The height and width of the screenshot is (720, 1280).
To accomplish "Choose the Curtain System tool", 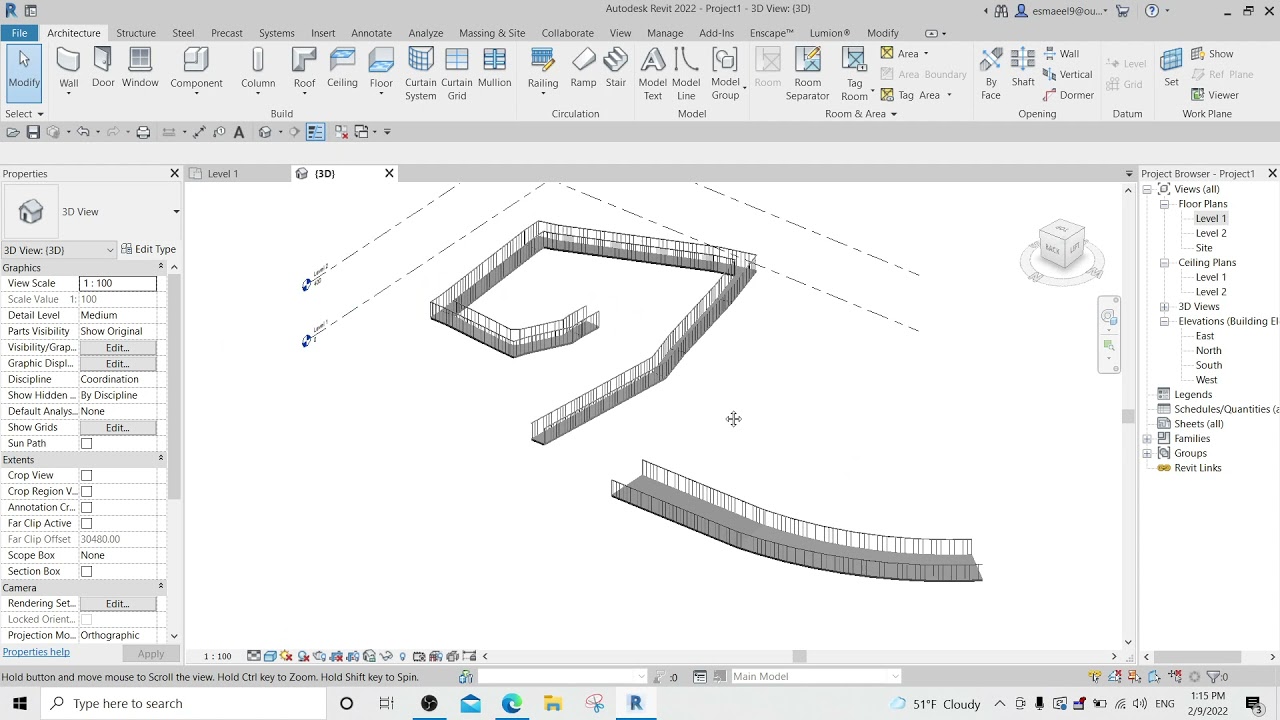I will 421,74.
